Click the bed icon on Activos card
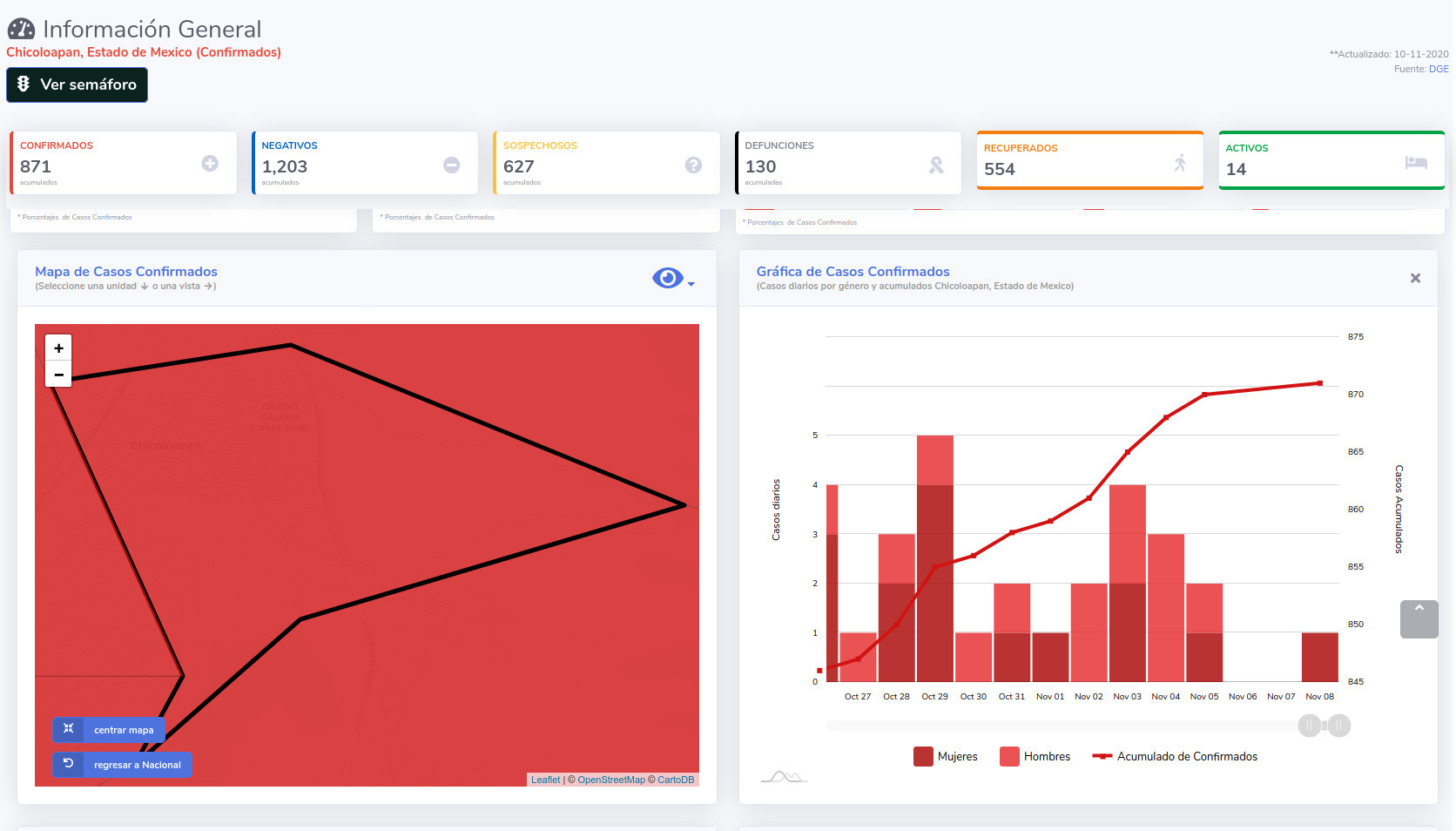 [x=1416, y=162]
